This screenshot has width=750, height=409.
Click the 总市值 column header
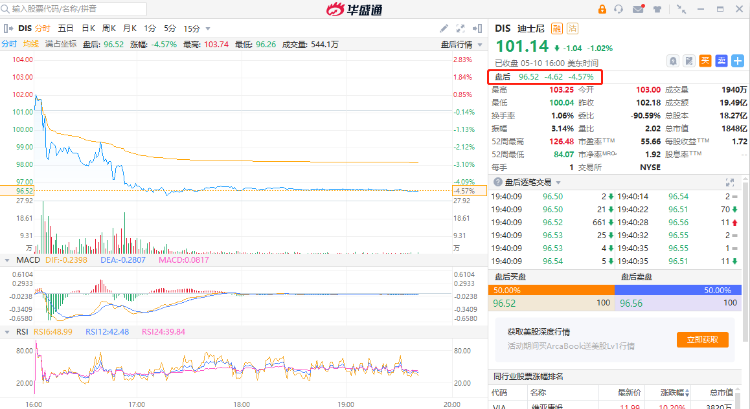click(x=721, y=393)
